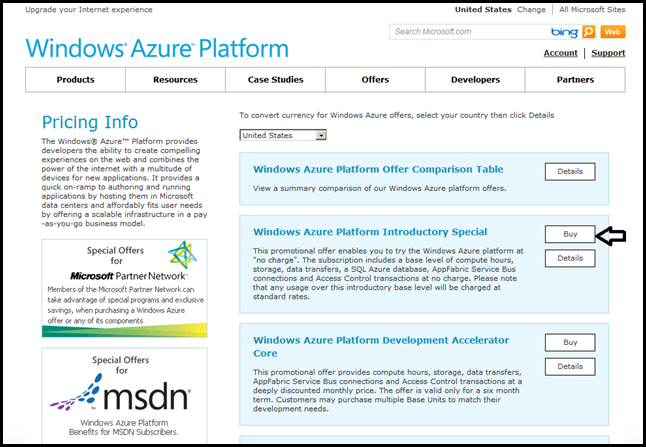This screenshot has width=646, height=447.
Task: Click the msdn logo graphic
Action: click(x=120, y=392)
